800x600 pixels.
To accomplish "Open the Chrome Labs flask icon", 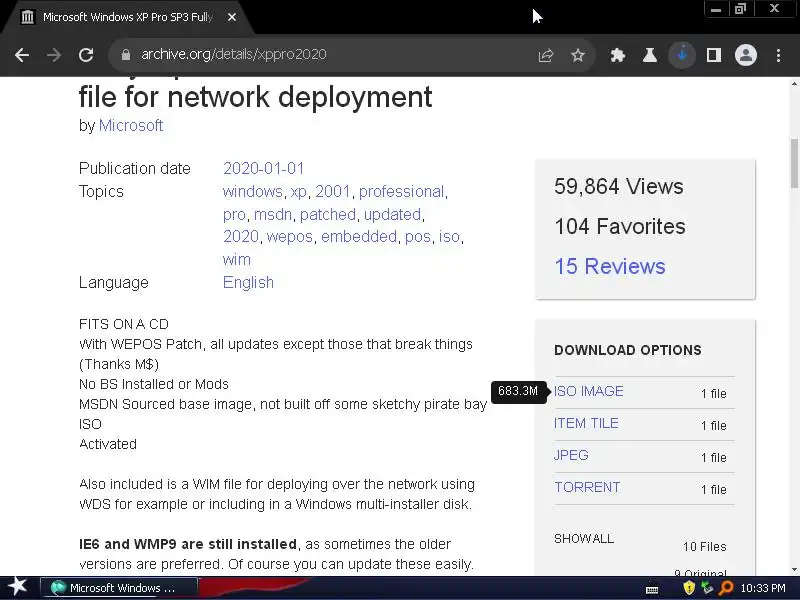I will pyautogui.click(x=649, y=55).
